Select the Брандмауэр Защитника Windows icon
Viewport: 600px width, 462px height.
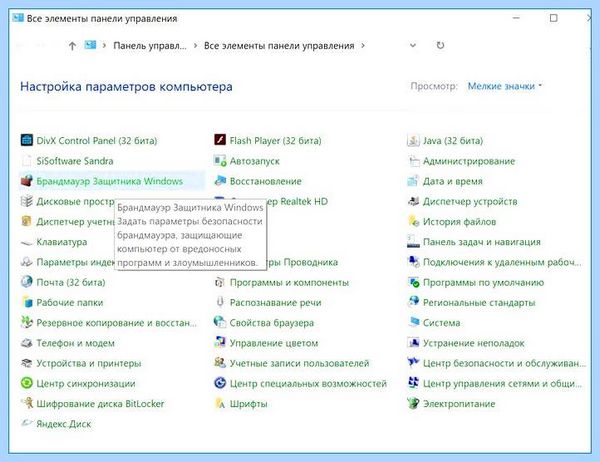click(27, 181)
